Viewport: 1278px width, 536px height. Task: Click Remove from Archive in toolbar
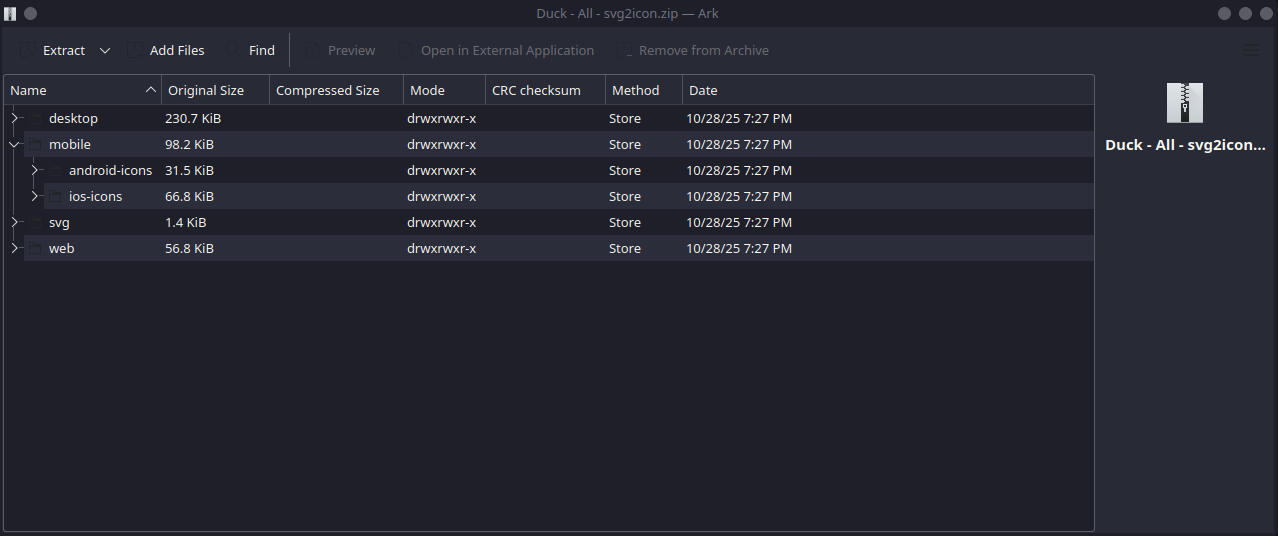694,50
